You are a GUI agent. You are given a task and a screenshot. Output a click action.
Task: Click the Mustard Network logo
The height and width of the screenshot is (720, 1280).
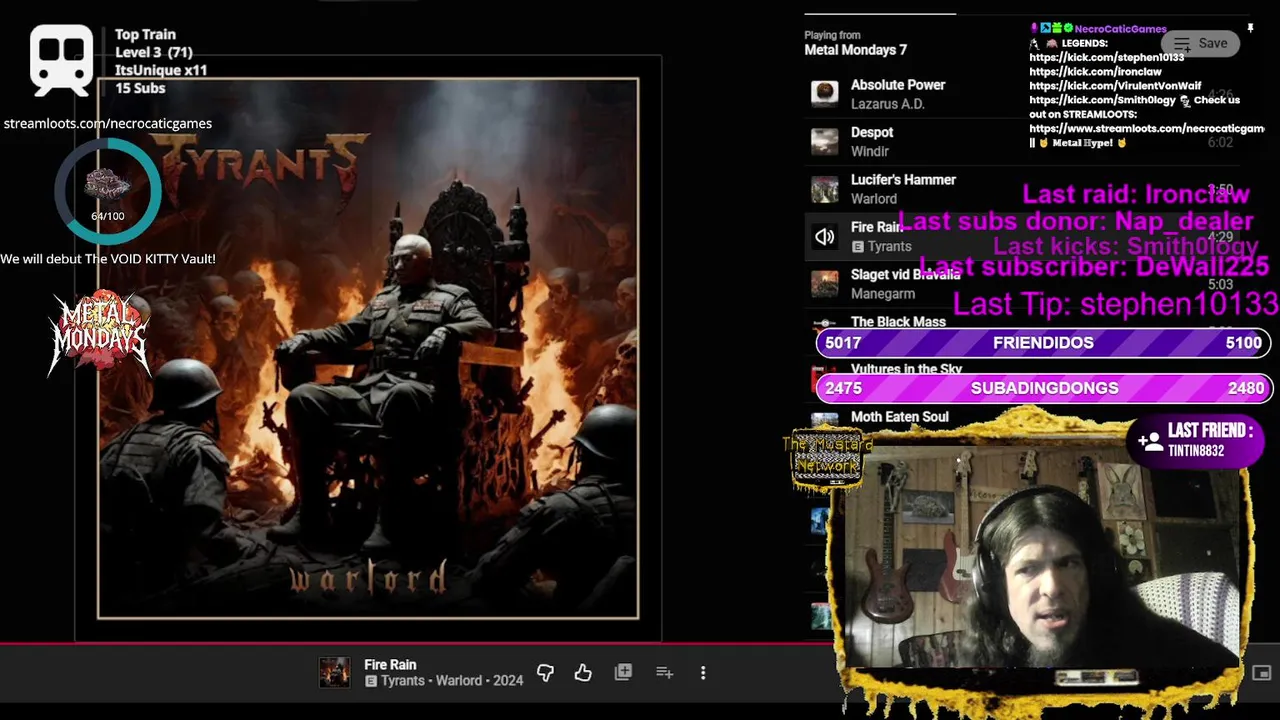pyautogui.click(x=827, y=458)
